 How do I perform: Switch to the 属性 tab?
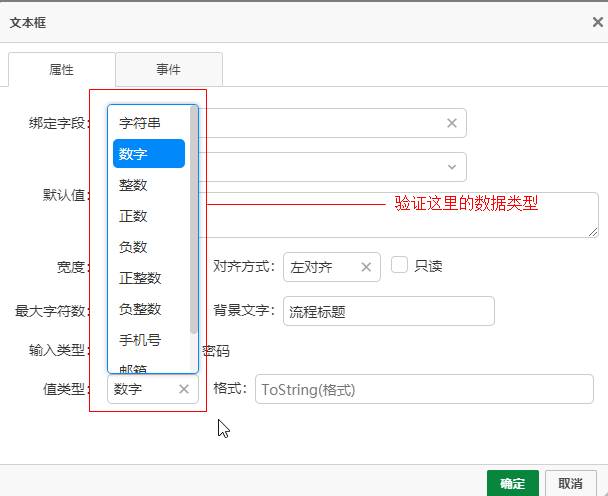point(62,69)
